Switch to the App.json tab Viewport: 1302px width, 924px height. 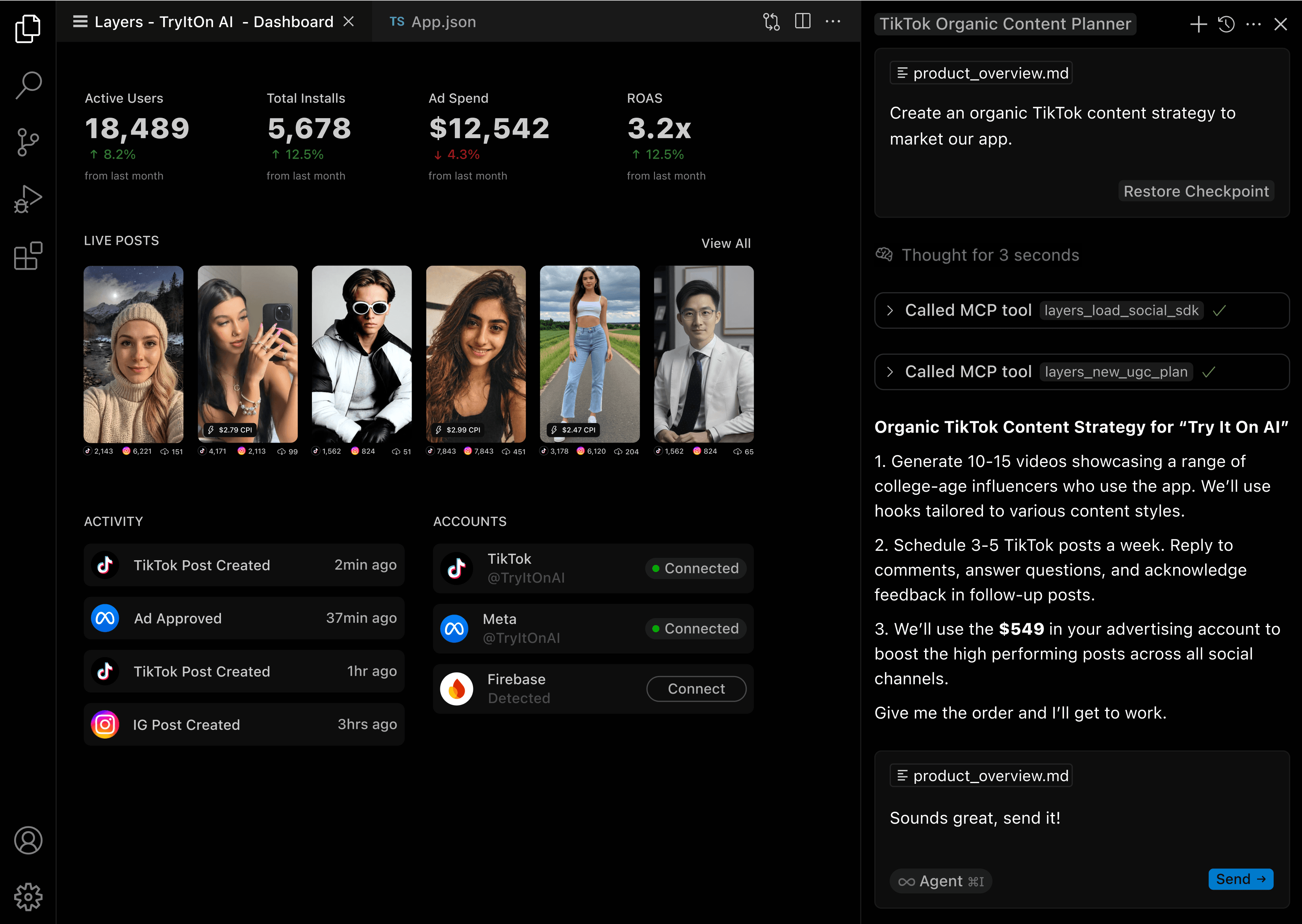(432, 22)
